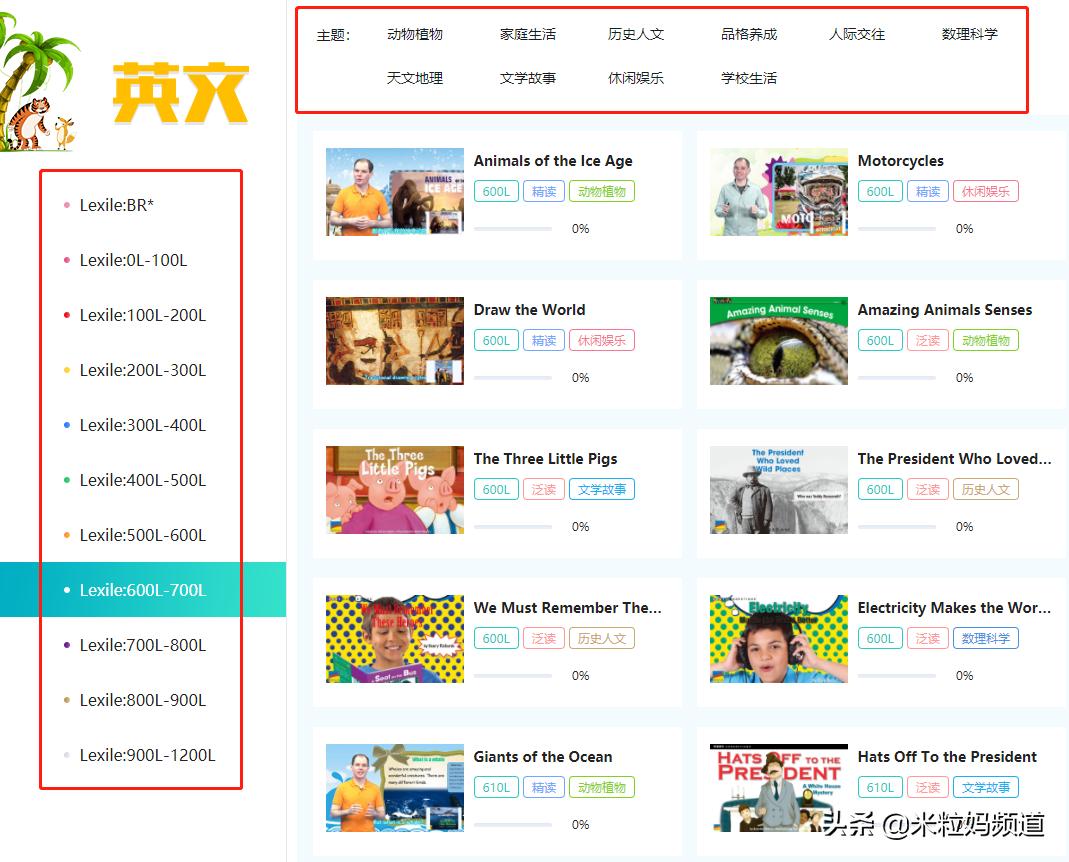Viewport: 1069px width, 862px height.
Task: Open Giants of the Ocean thumbnail
Action: [x=394, y=788]
